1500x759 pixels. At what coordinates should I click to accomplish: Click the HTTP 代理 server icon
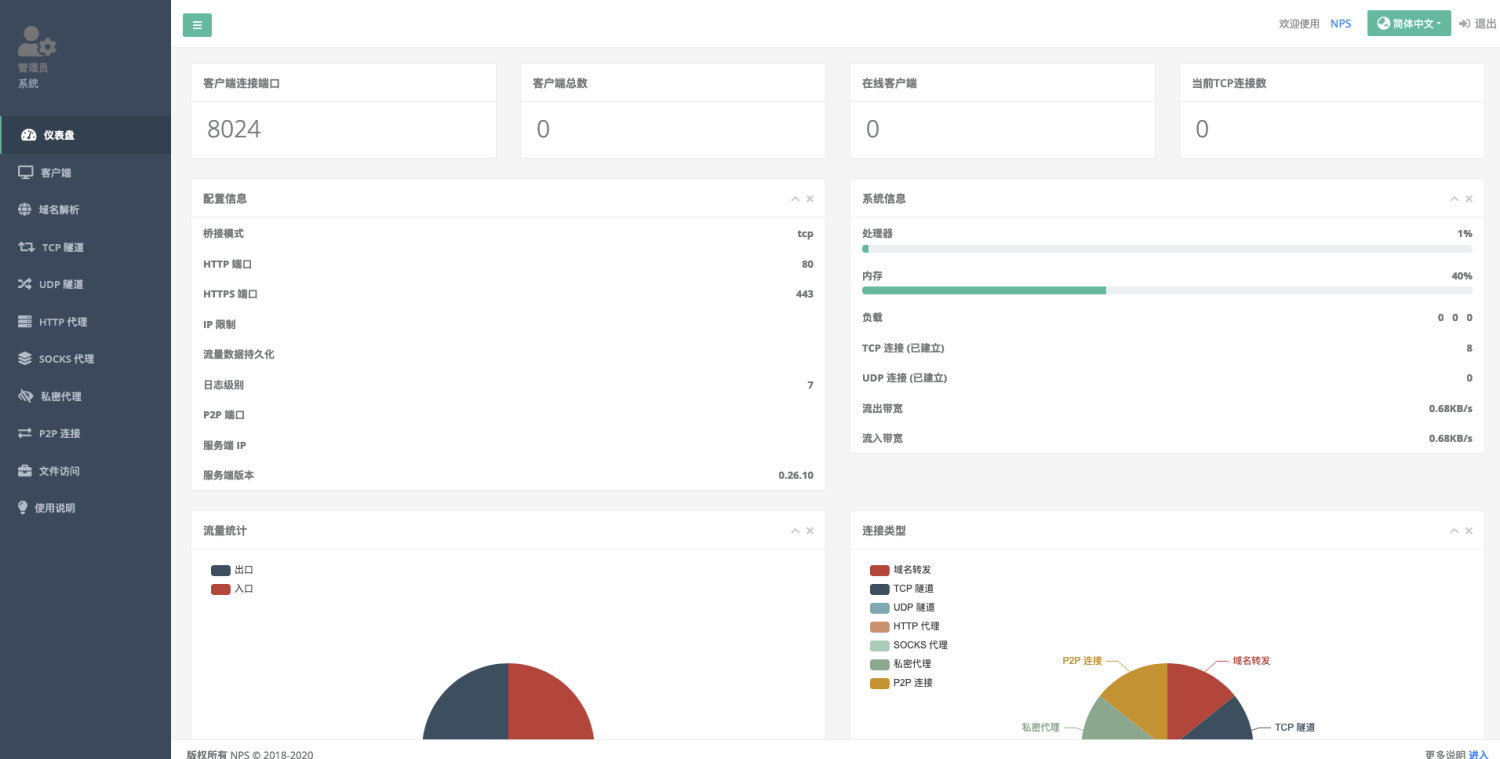(25, 322)
